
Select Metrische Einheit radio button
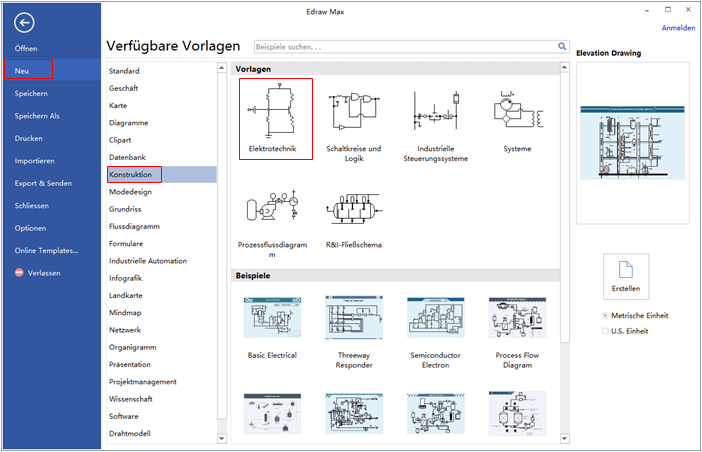[x=605, y=316]
